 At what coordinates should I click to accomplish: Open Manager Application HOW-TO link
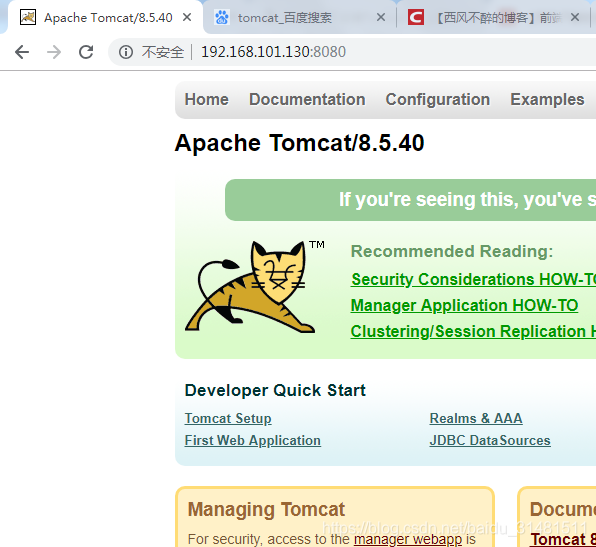tap(464, 306)
